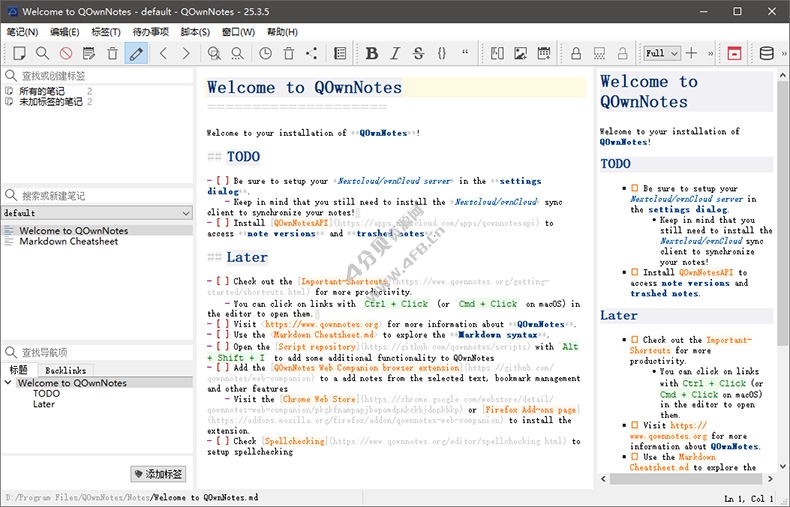
Task: Click the insert link icon
Action: pyautogui.click(x=497, y=53)
